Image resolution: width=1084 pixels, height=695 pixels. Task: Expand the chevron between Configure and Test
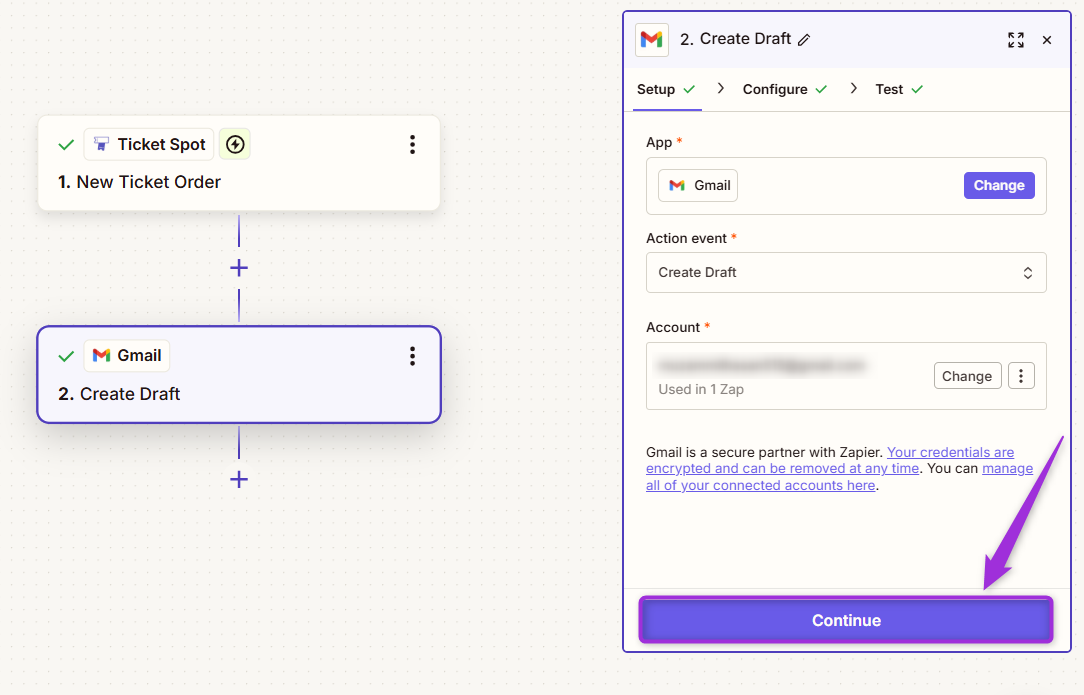pyautogui.click(x=854, y=88)
